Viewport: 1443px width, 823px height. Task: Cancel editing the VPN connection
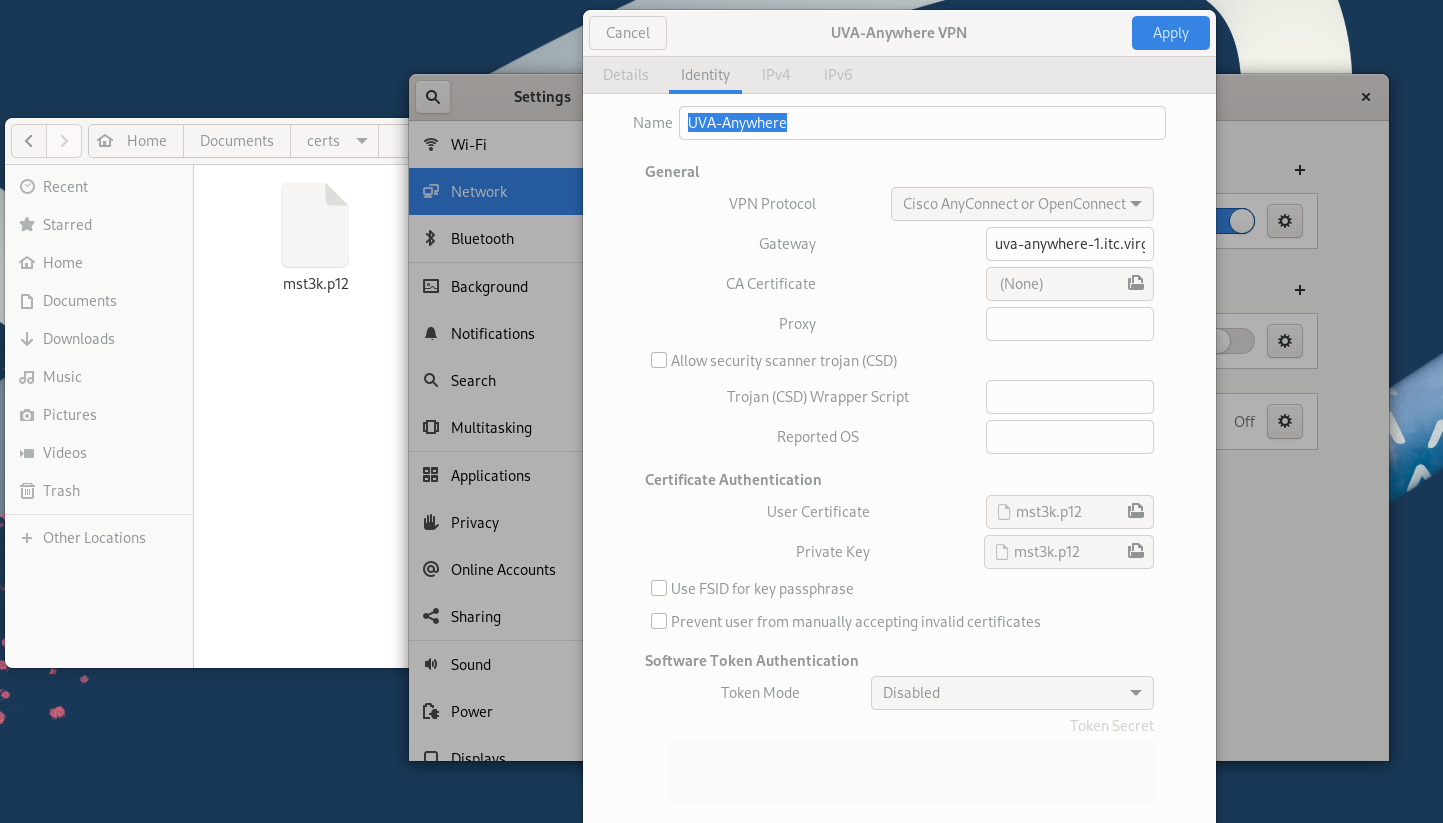coord(627,32)
